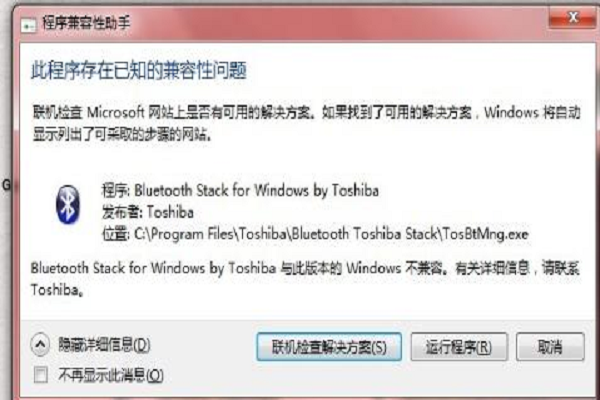The height and width of the screenshot is (400, 600).
Task: Click the TosBtMng.exe location path
Action: [x=315, y=234]
